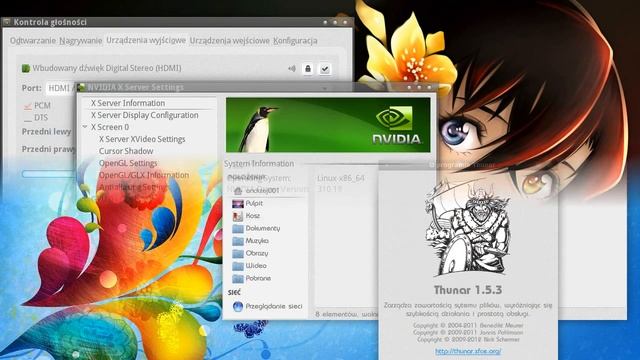Screen dimensions: 640x360
Task: Set HDMI output as default with checkmark button
Action: point(324,69)
